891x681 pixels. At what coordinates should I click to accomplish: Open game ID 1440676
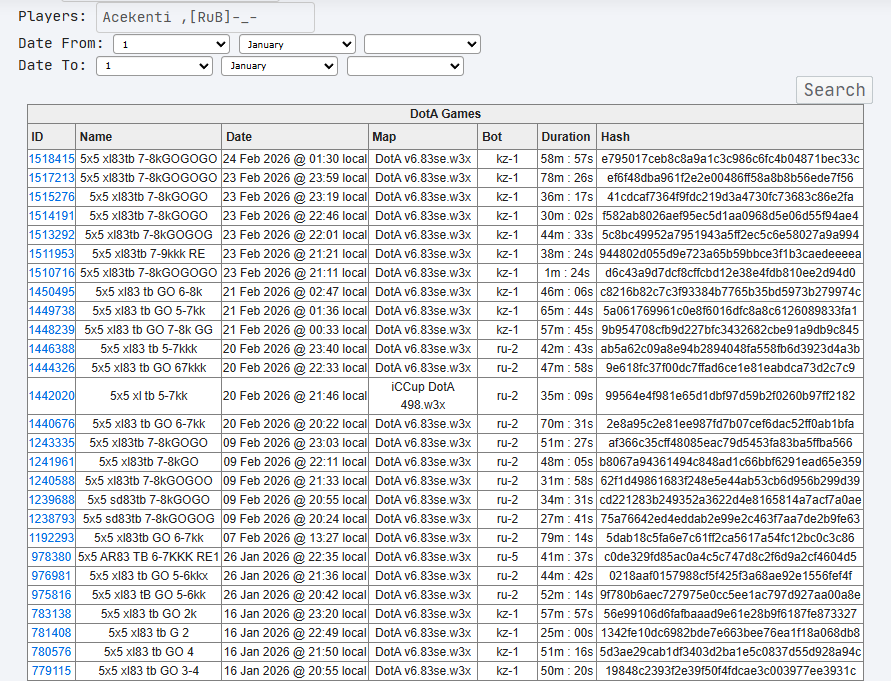[x=52, y=424]
